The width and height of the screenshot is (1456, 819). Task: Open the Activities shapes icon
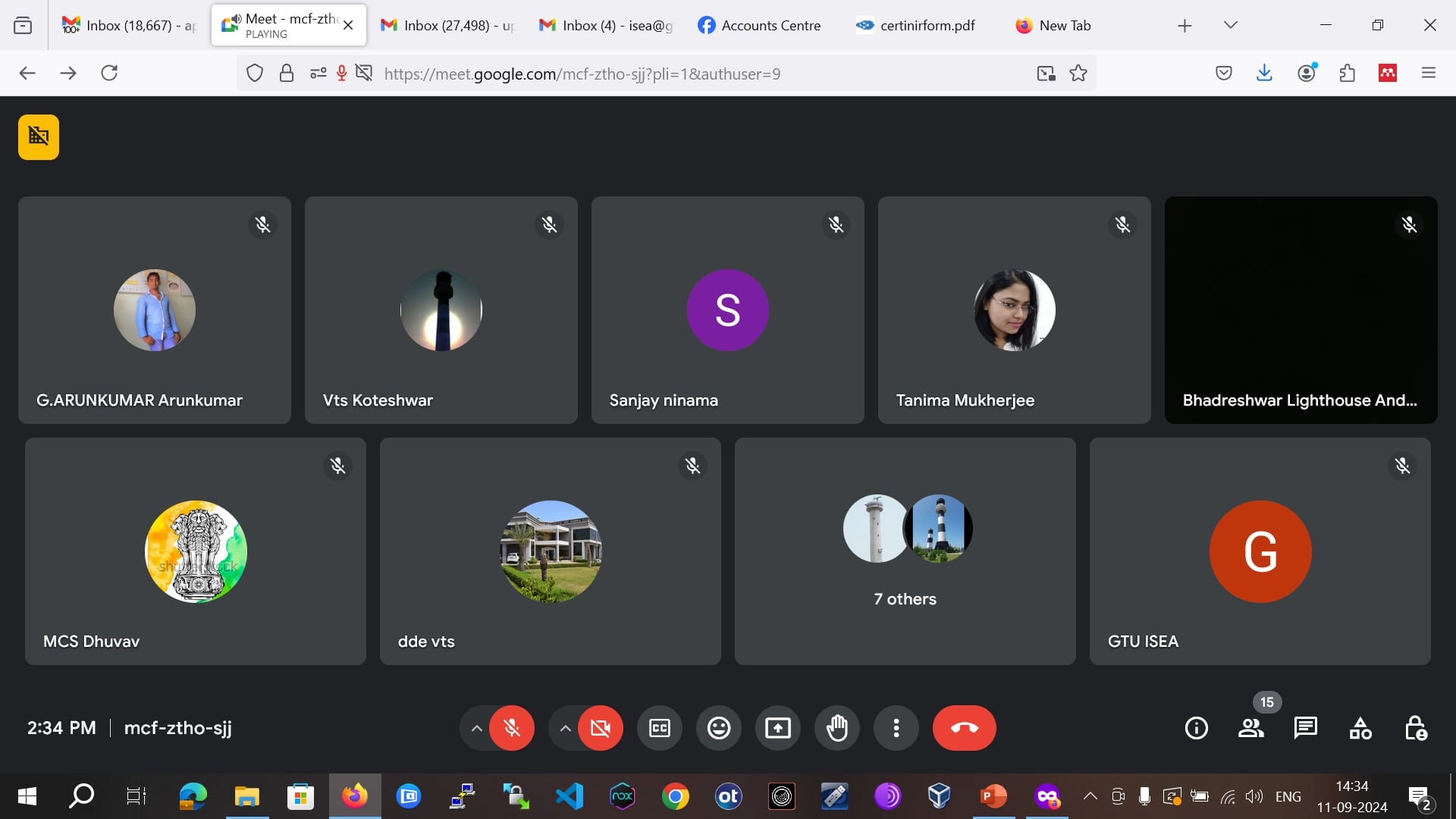(1360, 728)
